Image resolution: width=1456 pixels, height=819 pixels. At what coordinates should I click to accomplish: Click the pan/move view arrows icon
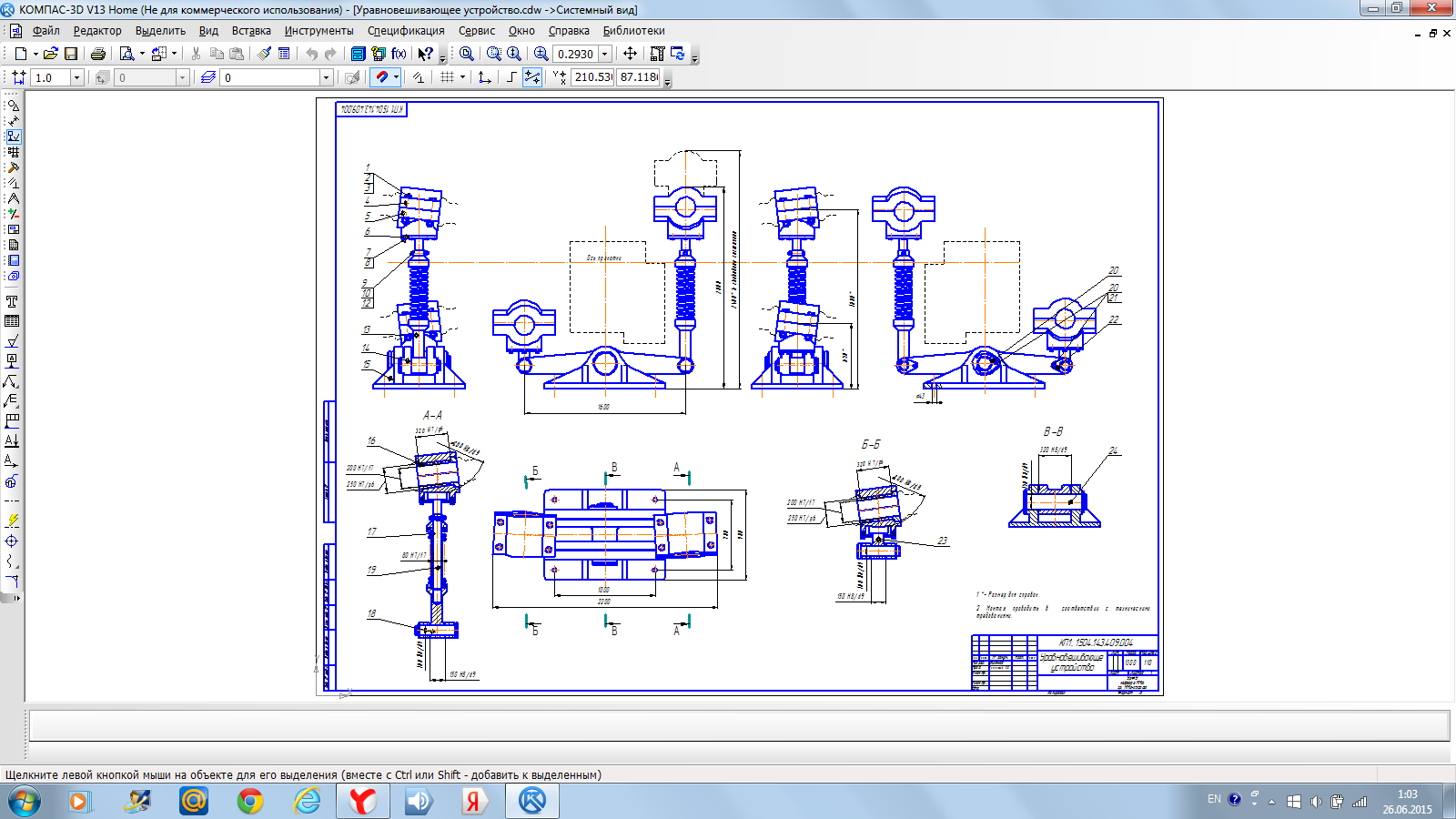coord(630,54)
